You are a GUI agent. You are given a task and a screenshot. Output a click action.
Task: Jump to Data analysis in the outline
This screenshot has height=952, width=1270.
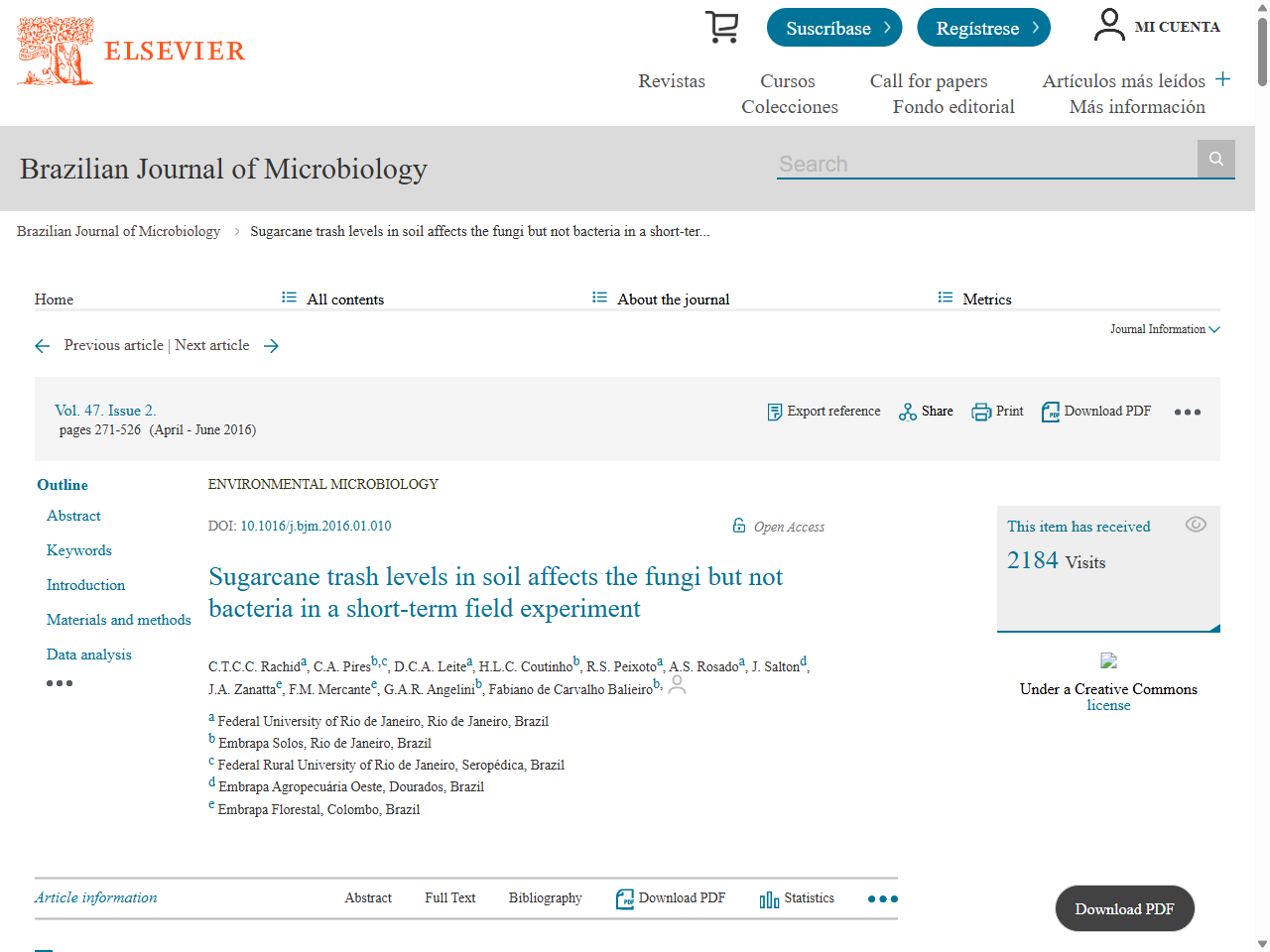pyautogui.click(x=89, y=654)
